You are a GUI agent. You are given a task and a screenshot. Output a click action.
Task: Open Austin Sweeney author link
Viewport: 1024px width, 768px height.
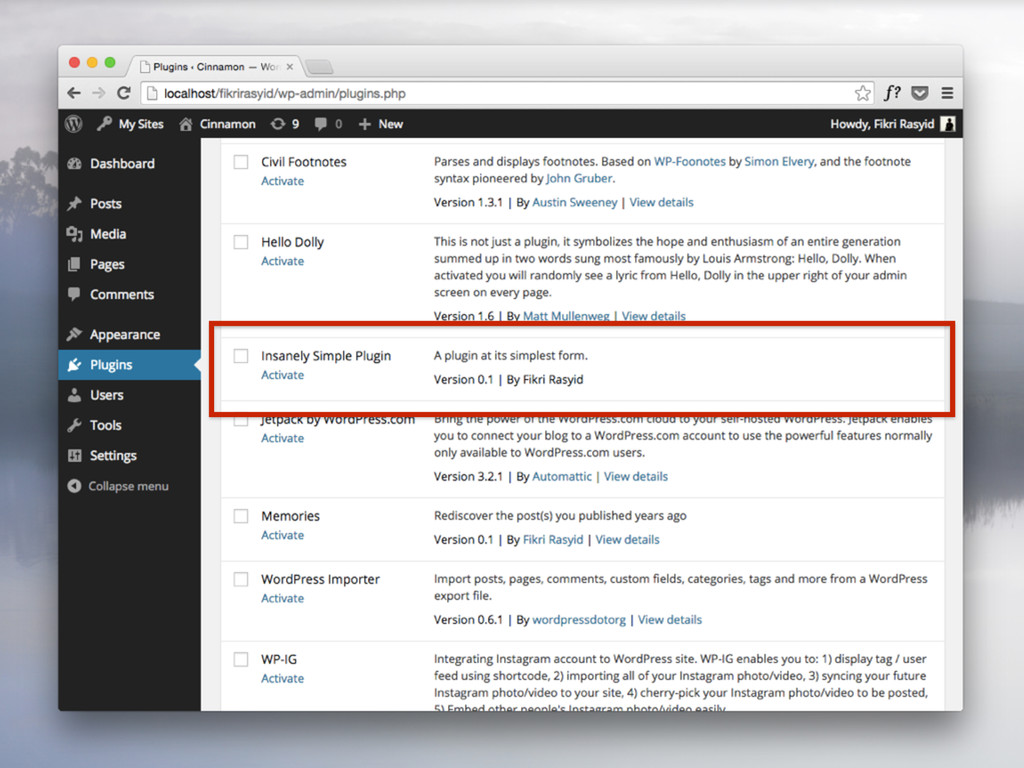[575, 202]
